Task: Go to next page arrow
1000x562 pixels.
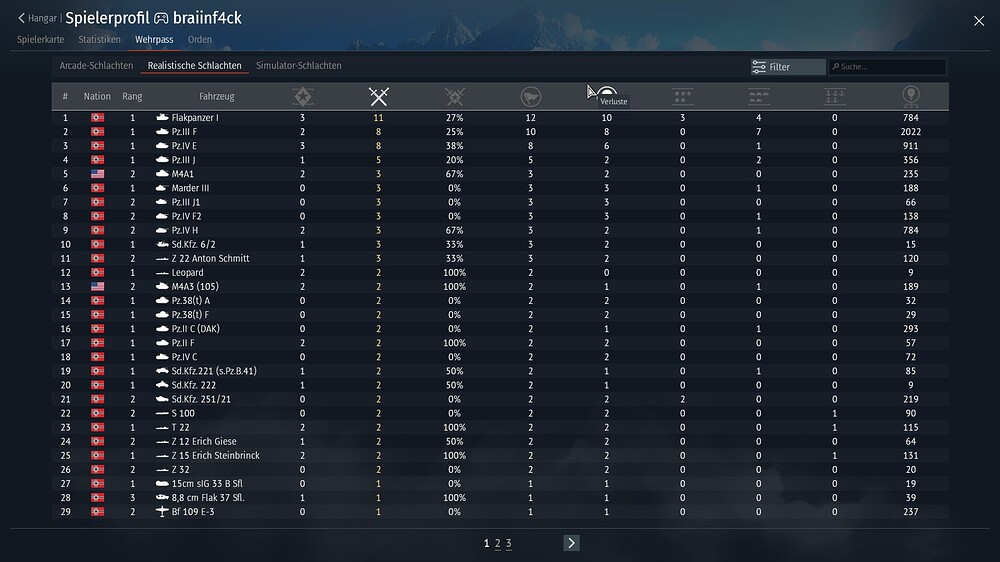Action: [571, 543]
